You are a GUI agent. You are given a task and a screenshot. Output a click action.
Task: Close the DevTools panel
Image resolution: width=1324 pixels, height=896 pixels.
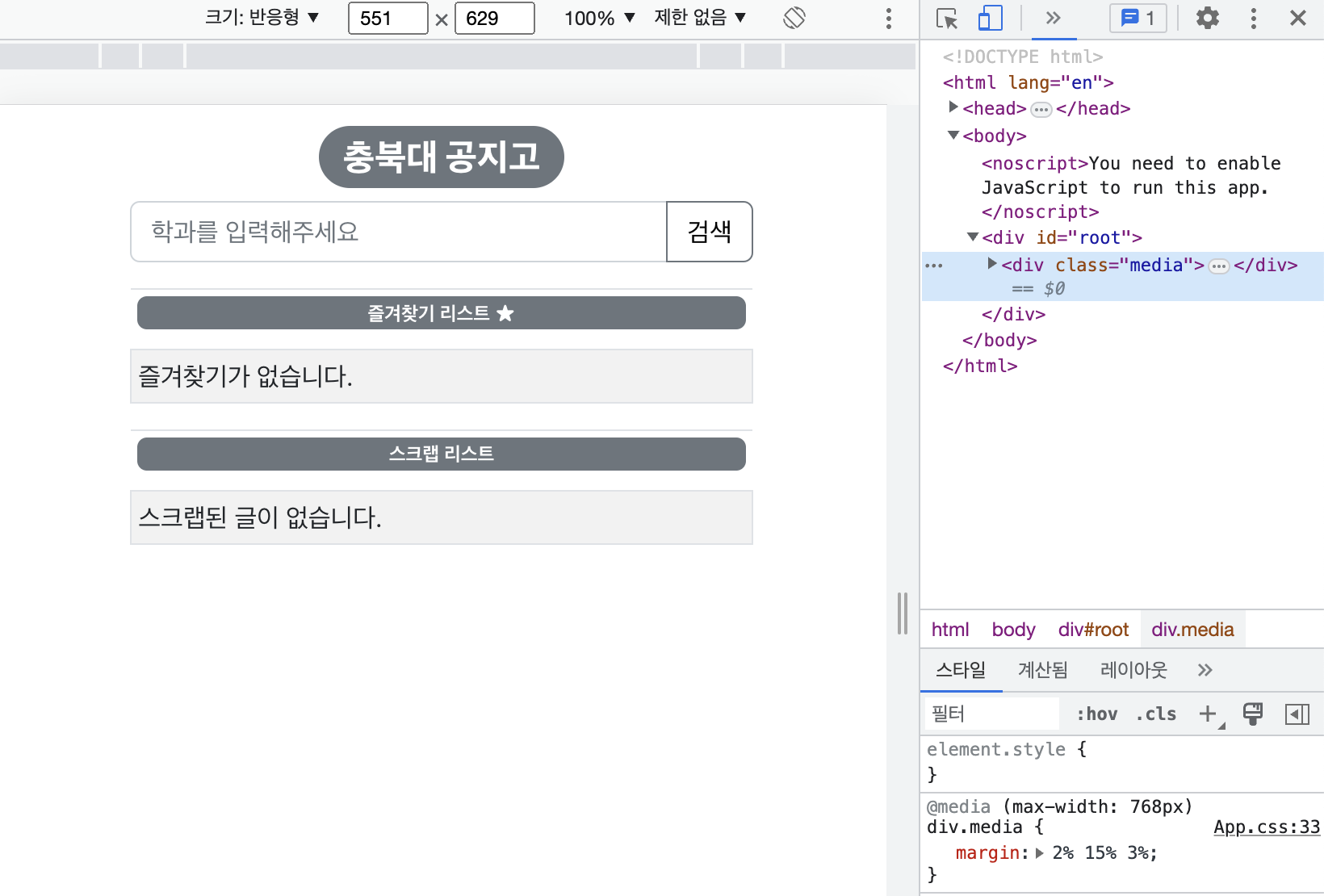click(x=1298, y=18)
